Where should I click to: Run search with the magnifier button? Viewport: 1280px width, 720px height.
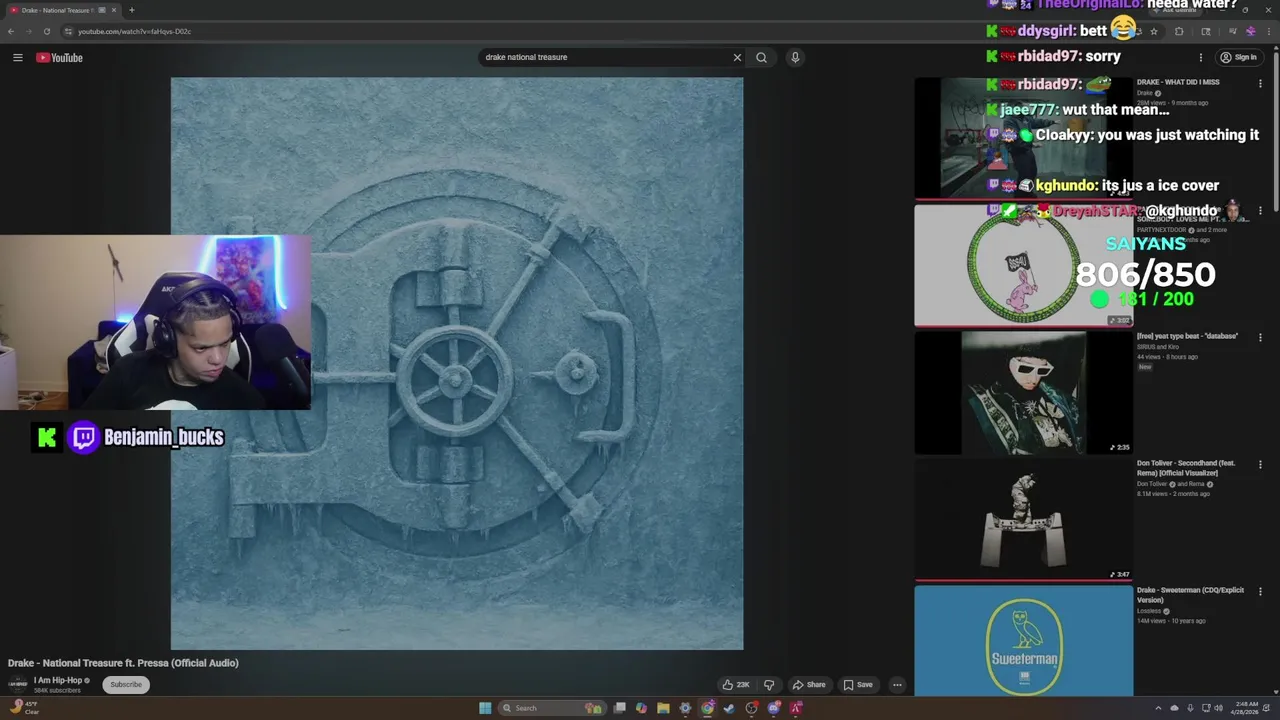tap(761, 57)
